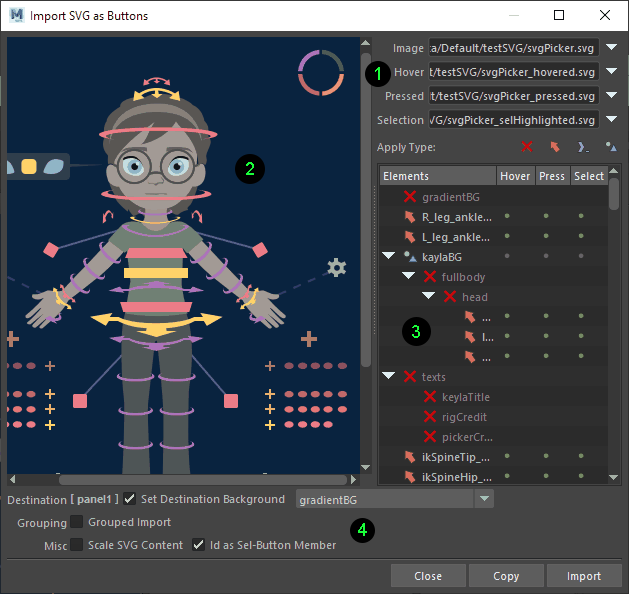
Task: Collapse the kaylaBG tree group
Action: 388,257
